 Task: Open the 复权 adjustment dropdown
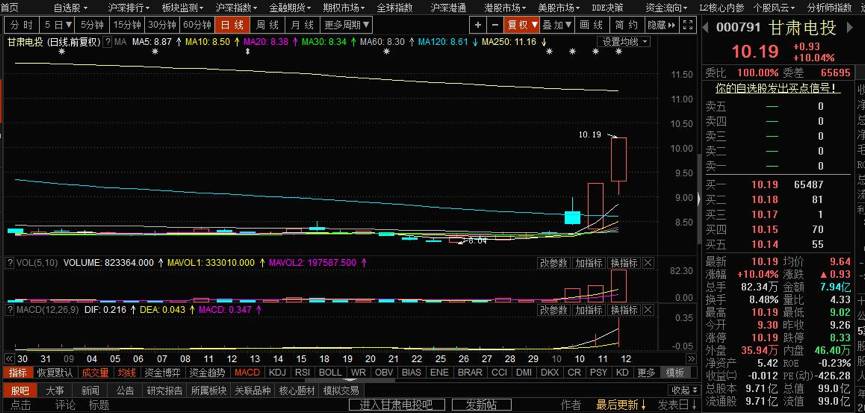[522, 24]
